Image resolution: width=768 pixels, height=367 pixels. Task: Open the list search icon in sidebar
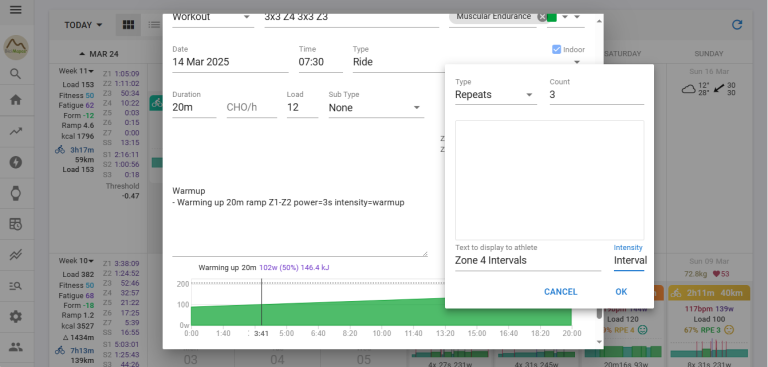16,286
